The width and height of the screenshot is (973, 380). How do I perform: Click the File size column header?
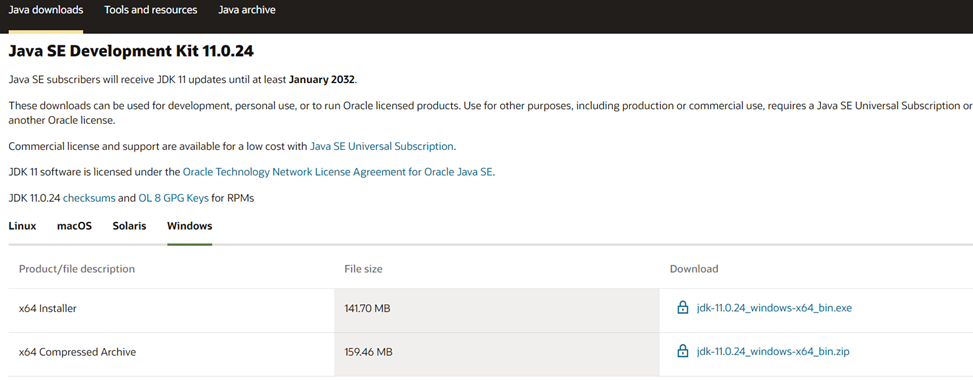click(x=363, y=269)
